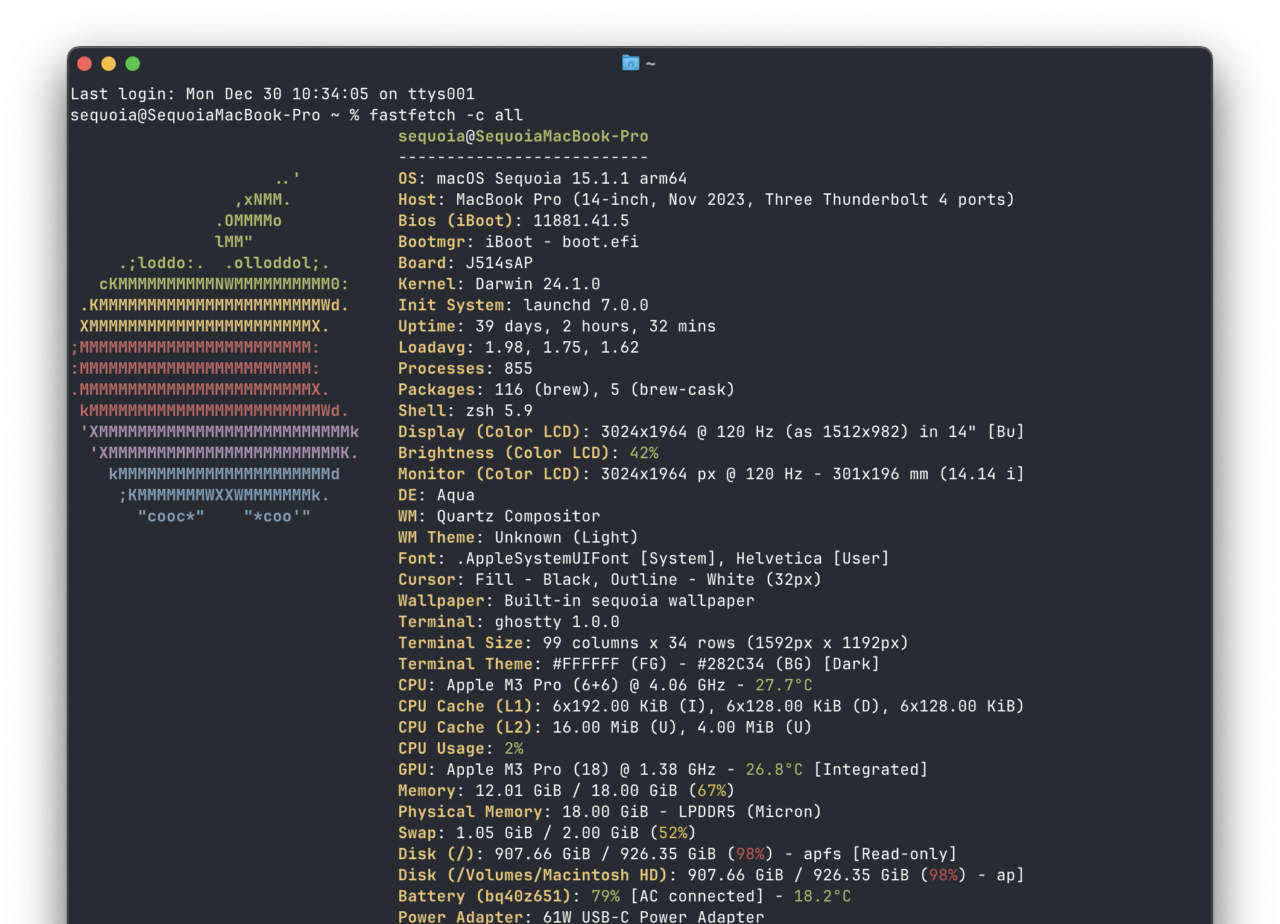The image size is (1280, 924).
Task: Click 'Wallpaper: Built-in sequoia wallpaper' line
Action: (x=576, y=600)
